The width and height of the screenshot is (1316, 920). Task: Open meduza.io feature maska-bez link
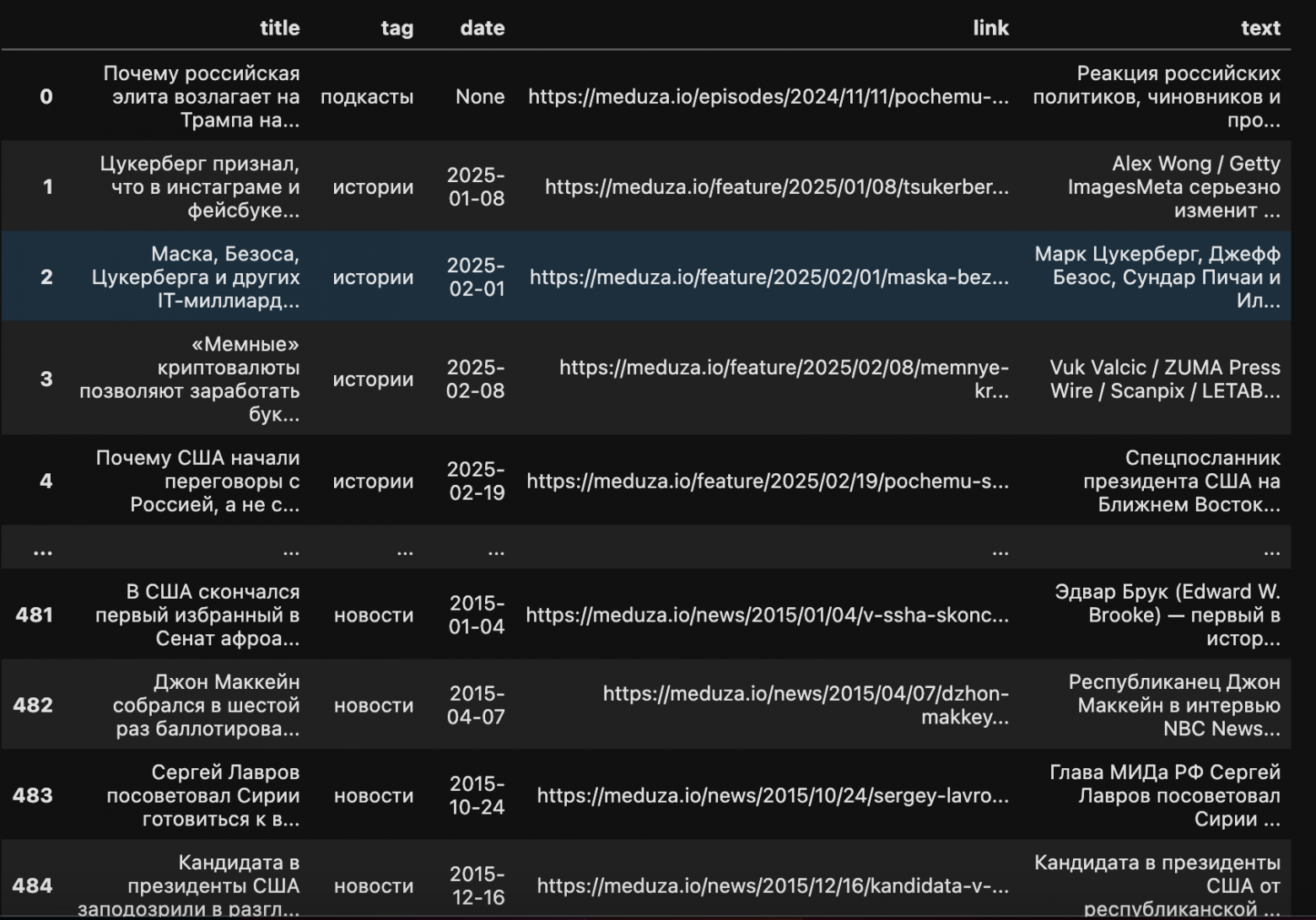click(x=769, y=277)
